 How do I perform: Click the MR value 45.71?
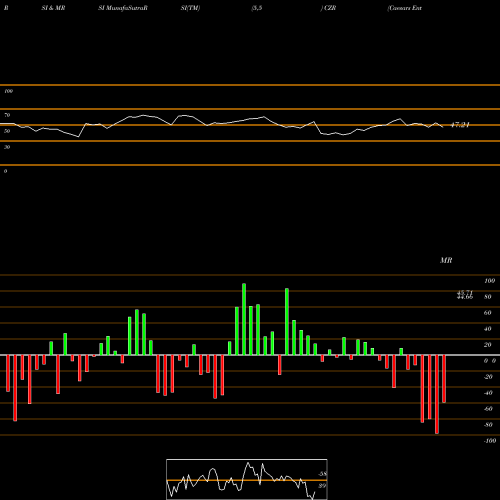click(465, 293)
